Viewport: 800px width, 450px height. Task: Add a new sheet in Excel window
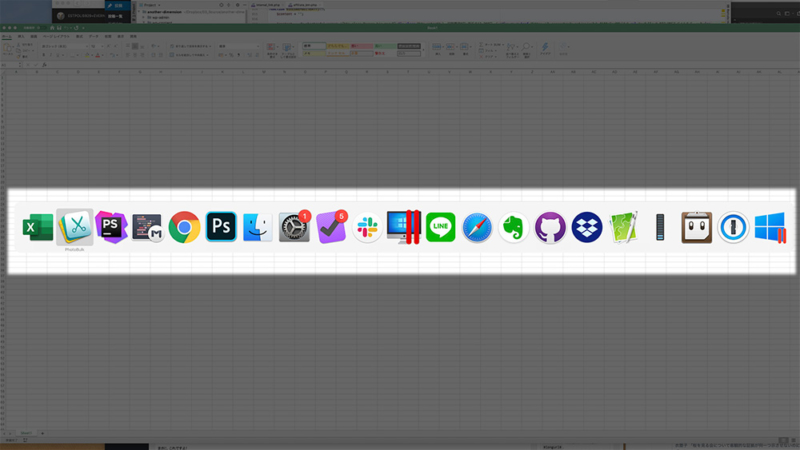tap(42, 433)
